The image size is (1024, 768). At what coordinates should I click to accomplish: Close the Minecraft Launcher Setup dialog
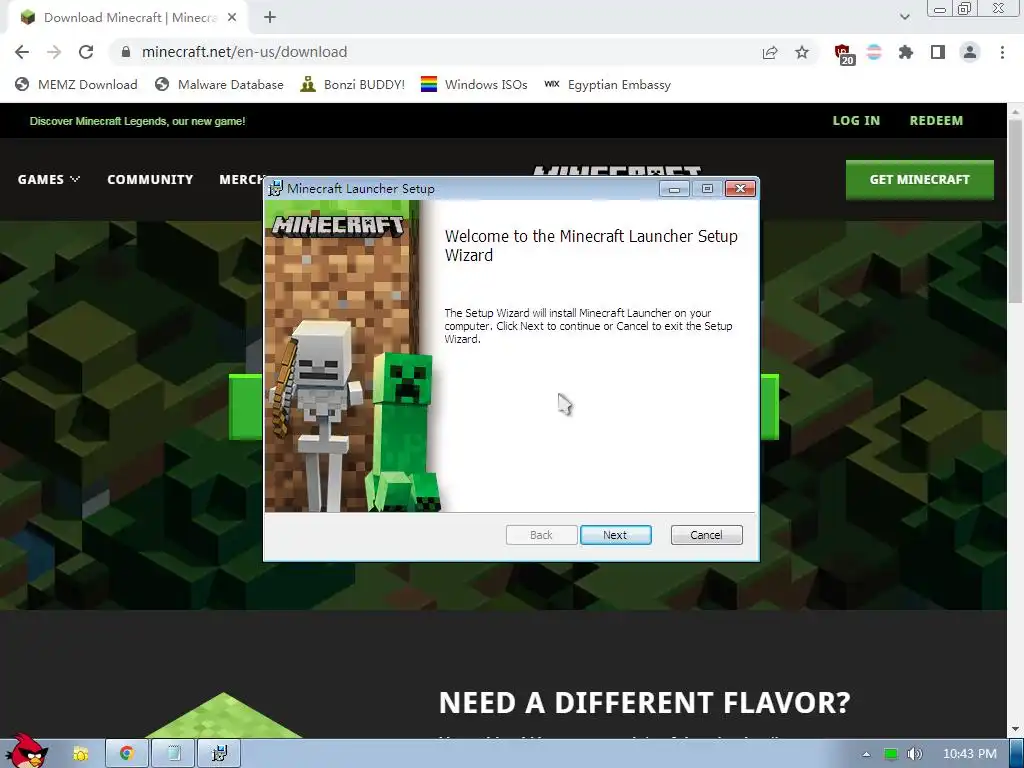(740, 189)
